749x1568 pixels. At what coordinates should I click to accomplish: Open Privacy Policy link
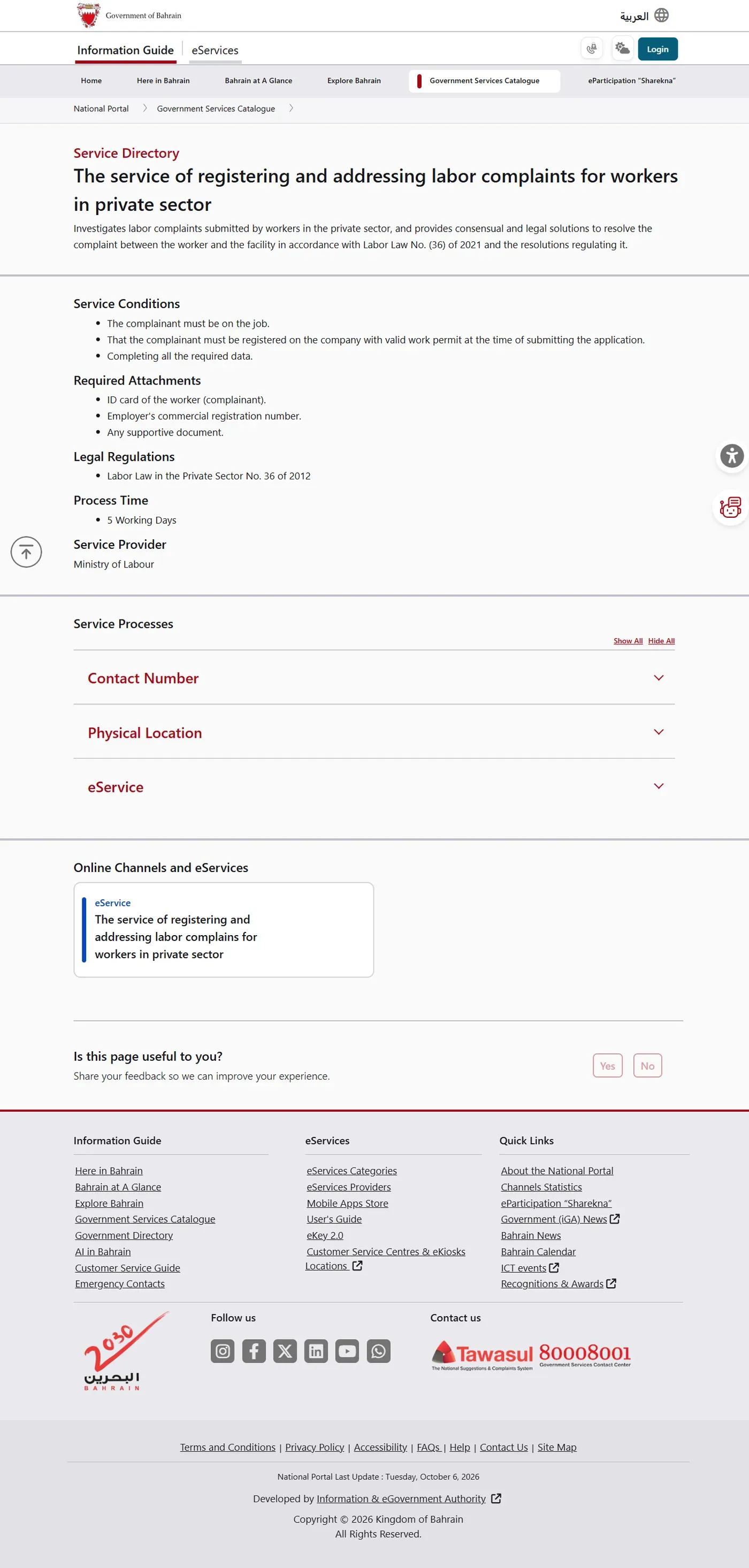click(314, 1447)
